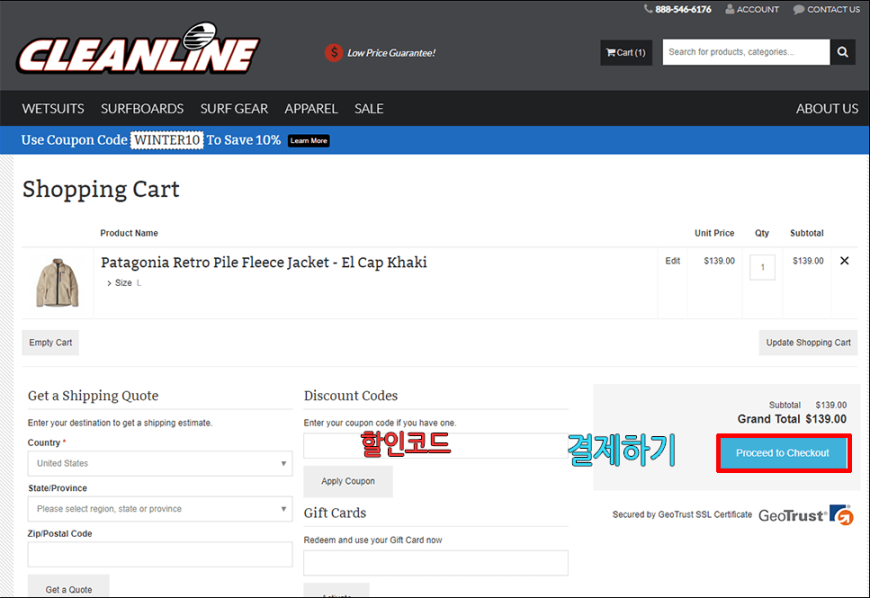Click Update Shopping Cart button
This screenshot has height=598, width=870.
tap(808, 343)
